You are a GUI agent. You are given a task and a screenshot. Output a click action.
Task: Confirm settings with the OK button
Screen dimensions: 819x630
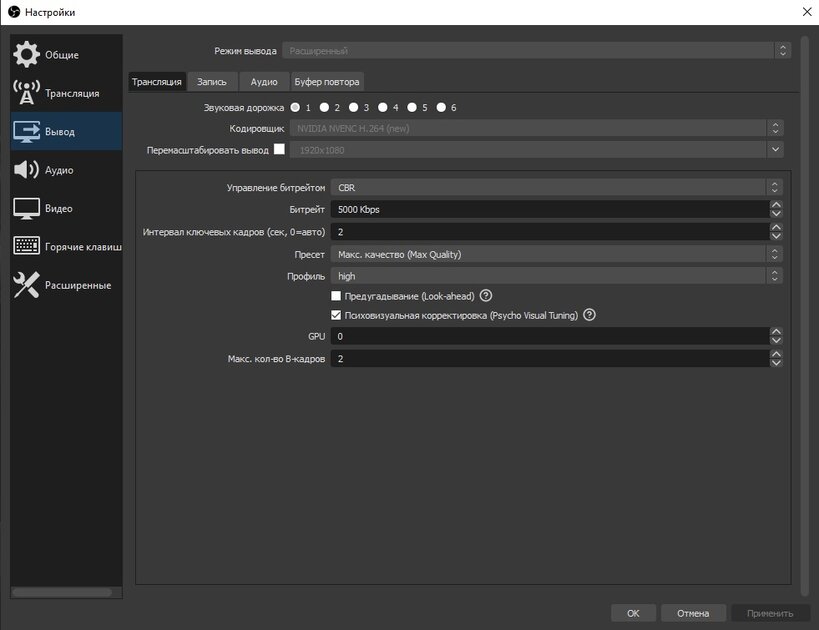tap(633, 613)
